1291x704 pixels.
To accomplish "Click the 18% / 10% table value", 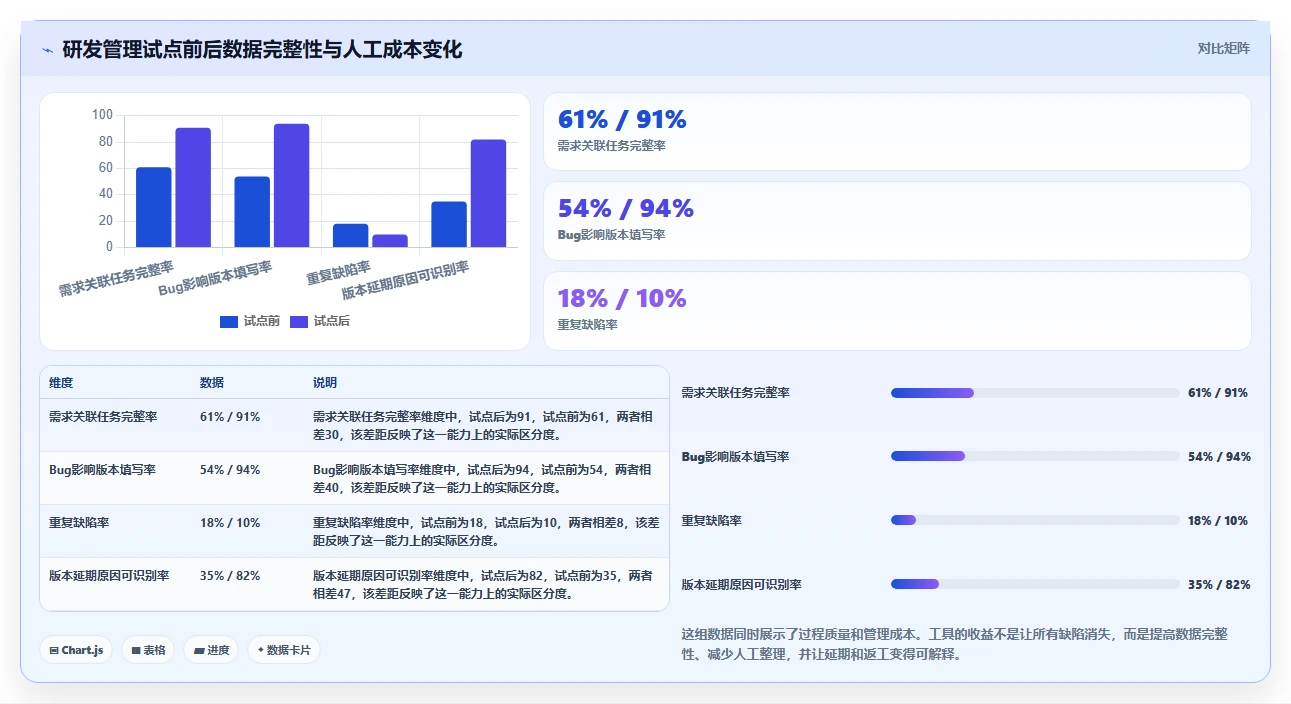I will [230, 522].
